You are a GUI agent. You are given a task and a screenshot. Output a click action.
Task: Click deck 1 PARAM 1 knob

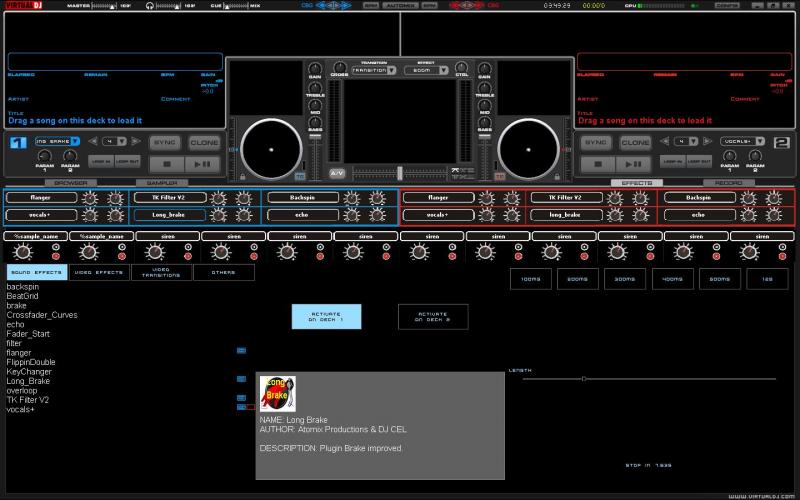[44, 156]
